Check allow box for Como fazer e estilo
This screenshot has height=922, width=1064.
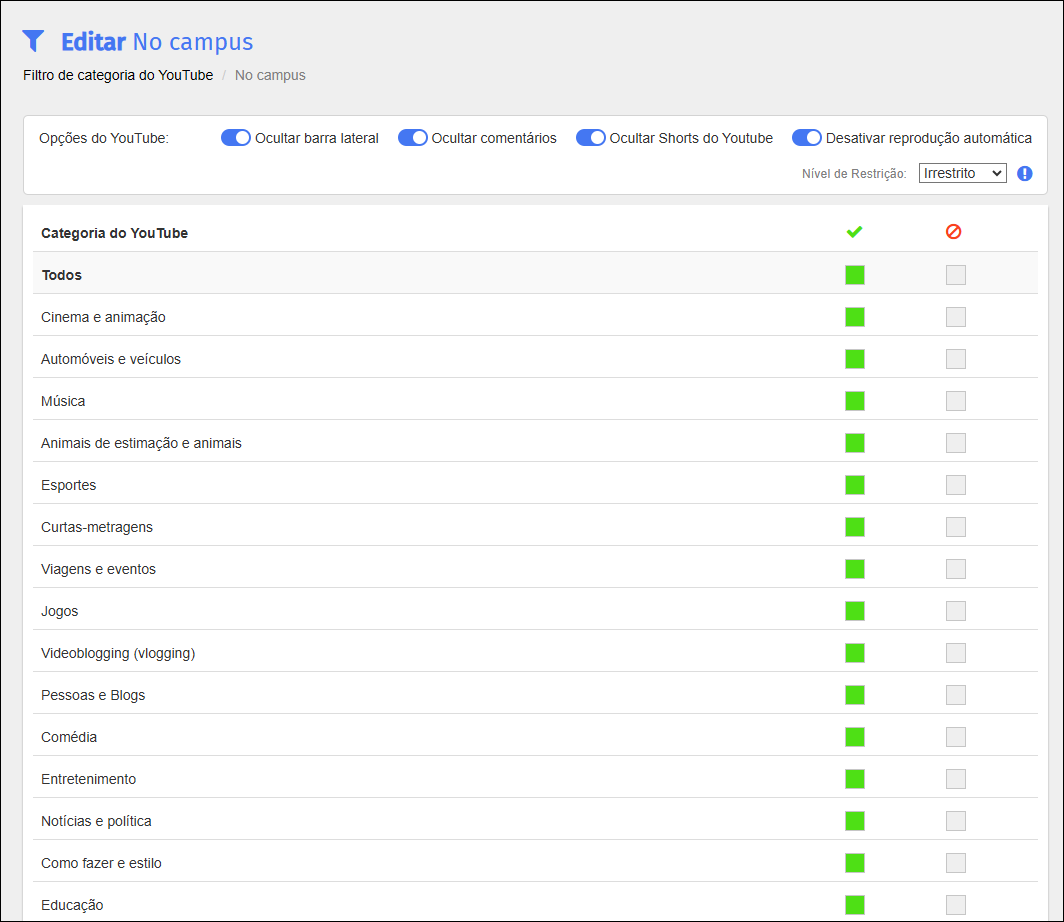pos(855,864)
